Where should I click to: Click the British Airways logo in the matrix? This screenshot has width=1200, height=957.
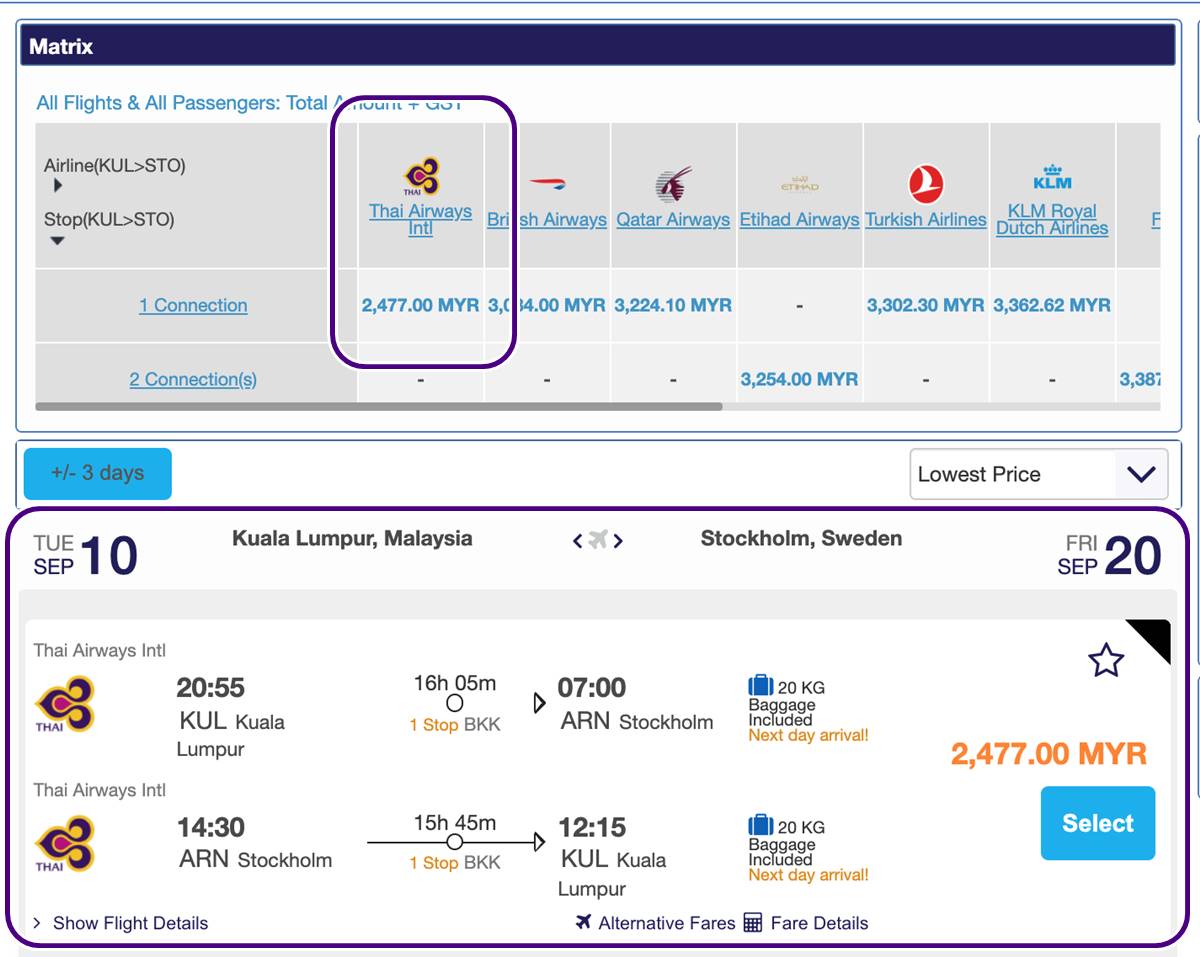(x=547, y=184)
